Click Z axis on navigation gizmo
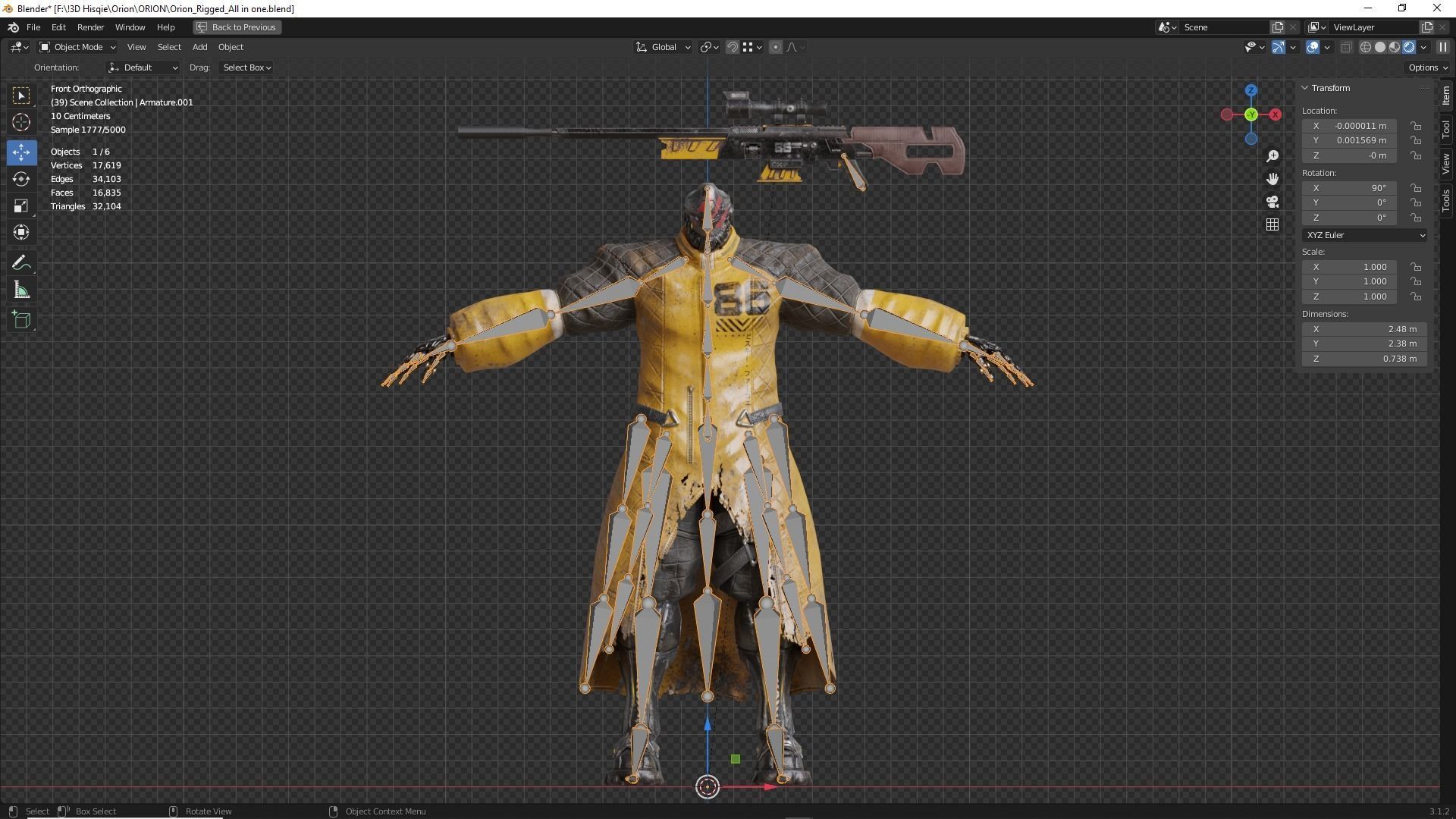Image resolution: width=1456 pixels, height=819 pixels. click(x=1251, y=90)
